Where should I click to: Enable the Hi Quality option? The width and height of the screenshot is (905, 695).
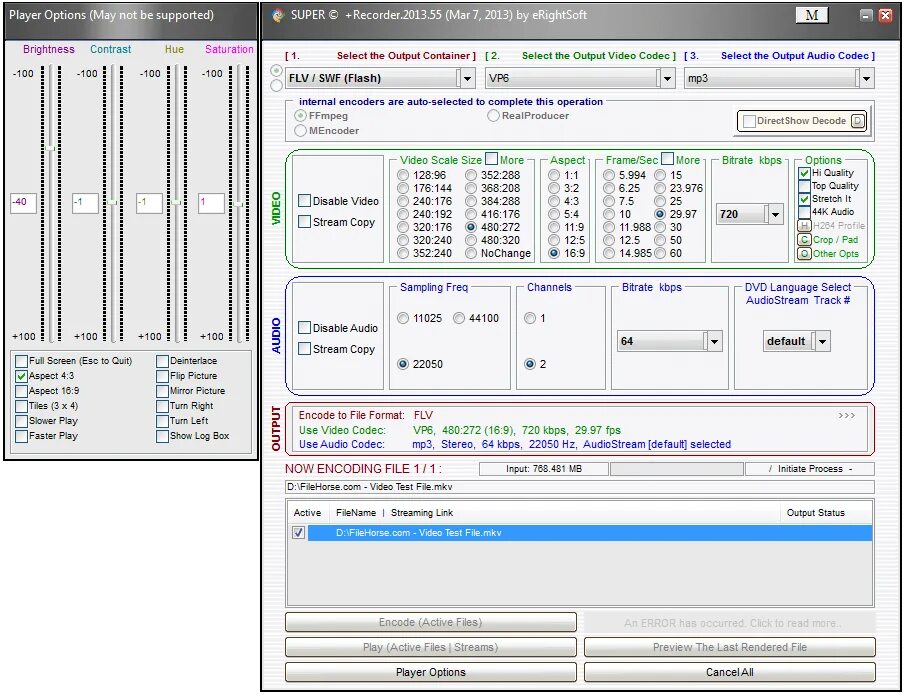click(x=804, y=173)
